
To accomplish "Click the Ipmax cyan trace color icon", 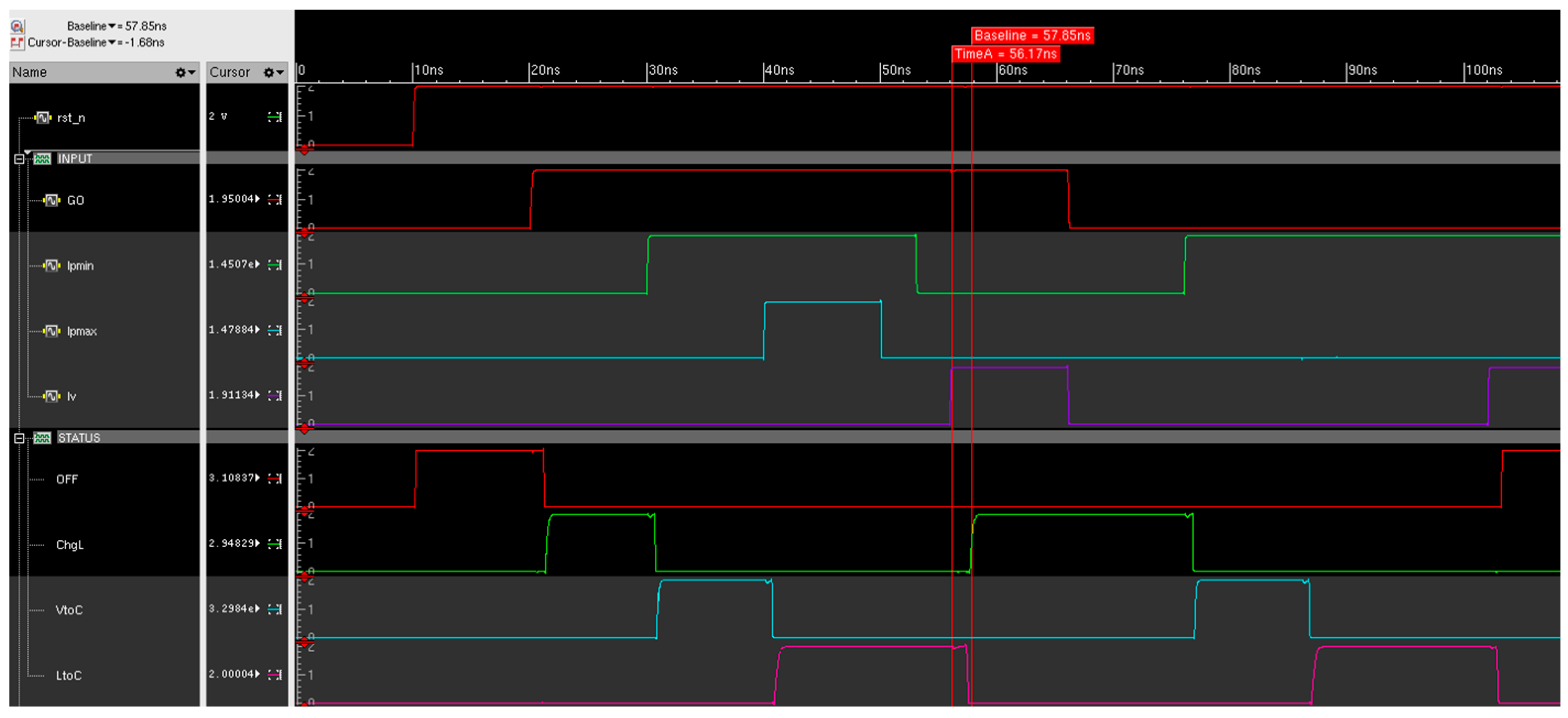I will tap(274, 330).
